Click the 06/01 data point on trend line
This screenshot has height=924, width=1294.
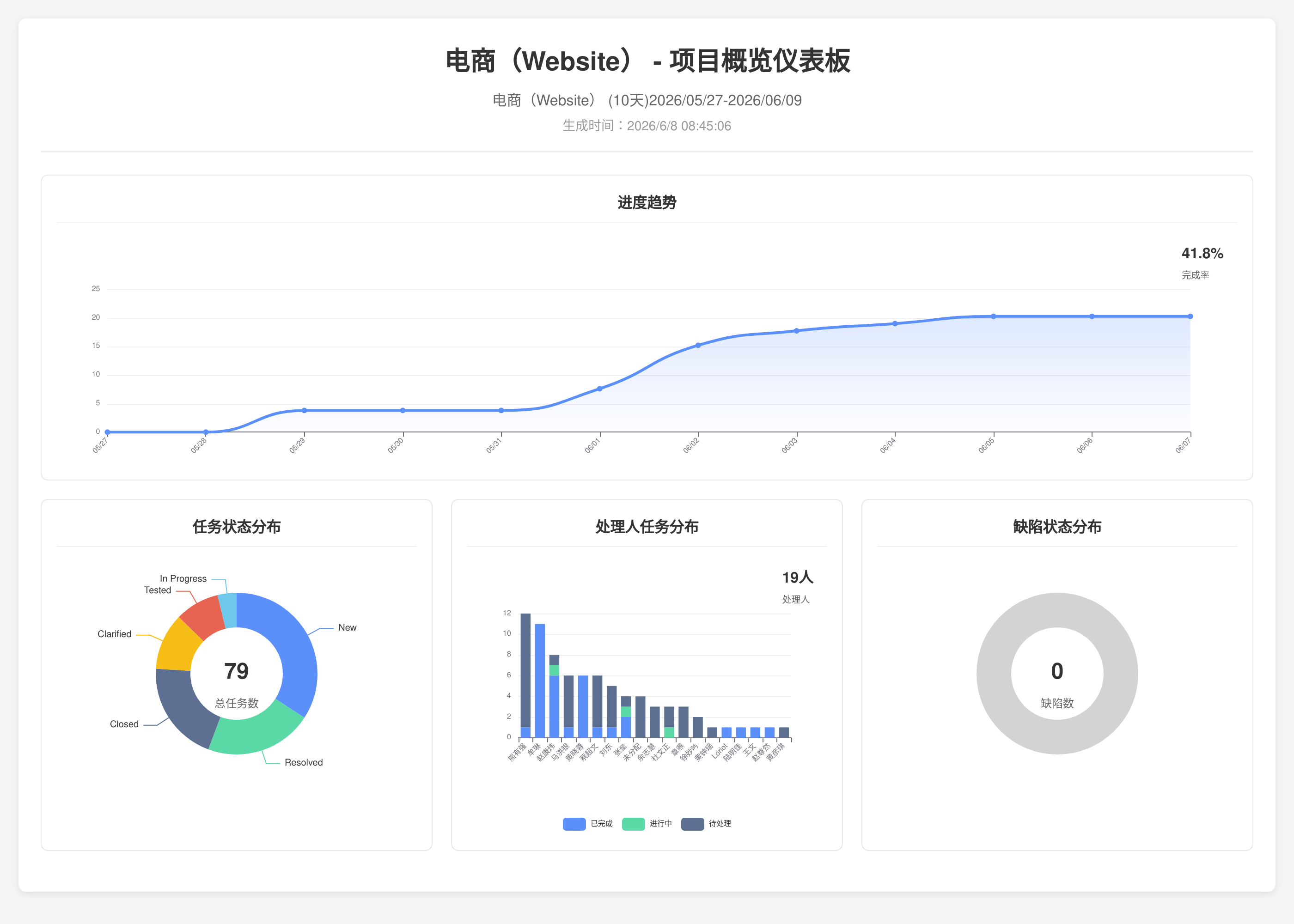pyautogui.click(x=600, y=389)
